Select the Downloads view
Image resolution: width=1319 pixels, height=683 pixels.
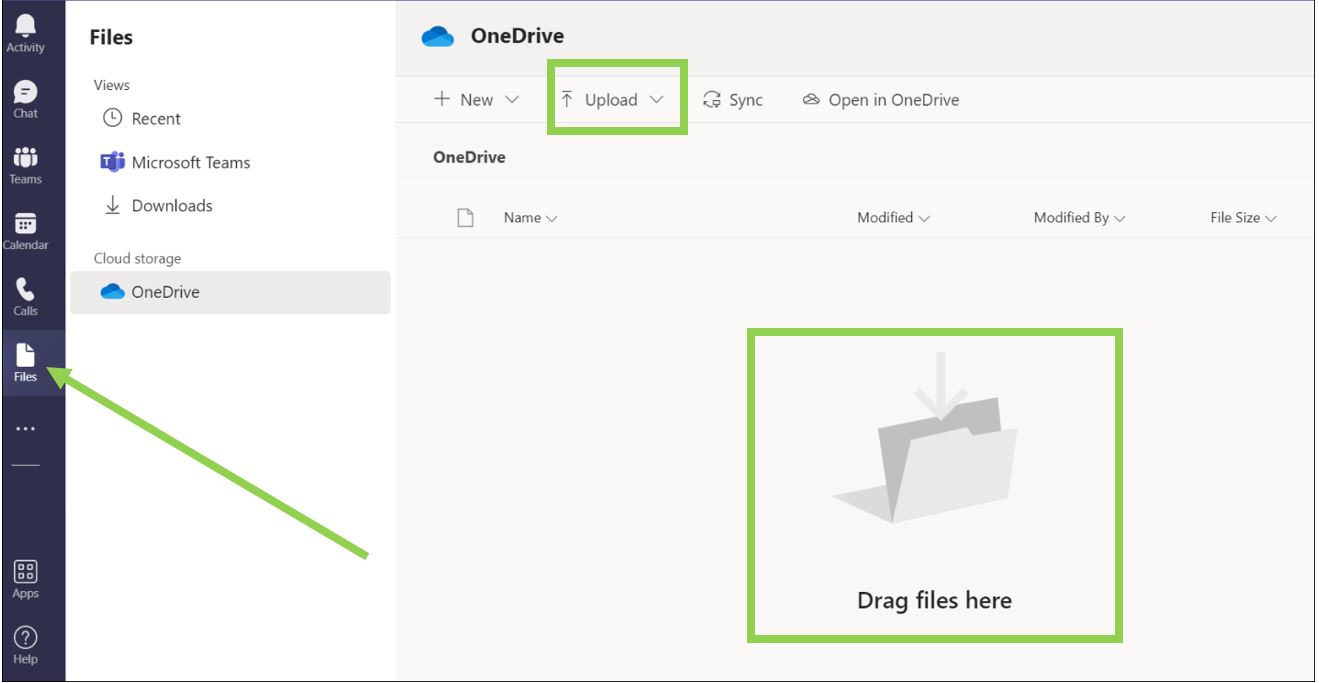pos(170,205)
